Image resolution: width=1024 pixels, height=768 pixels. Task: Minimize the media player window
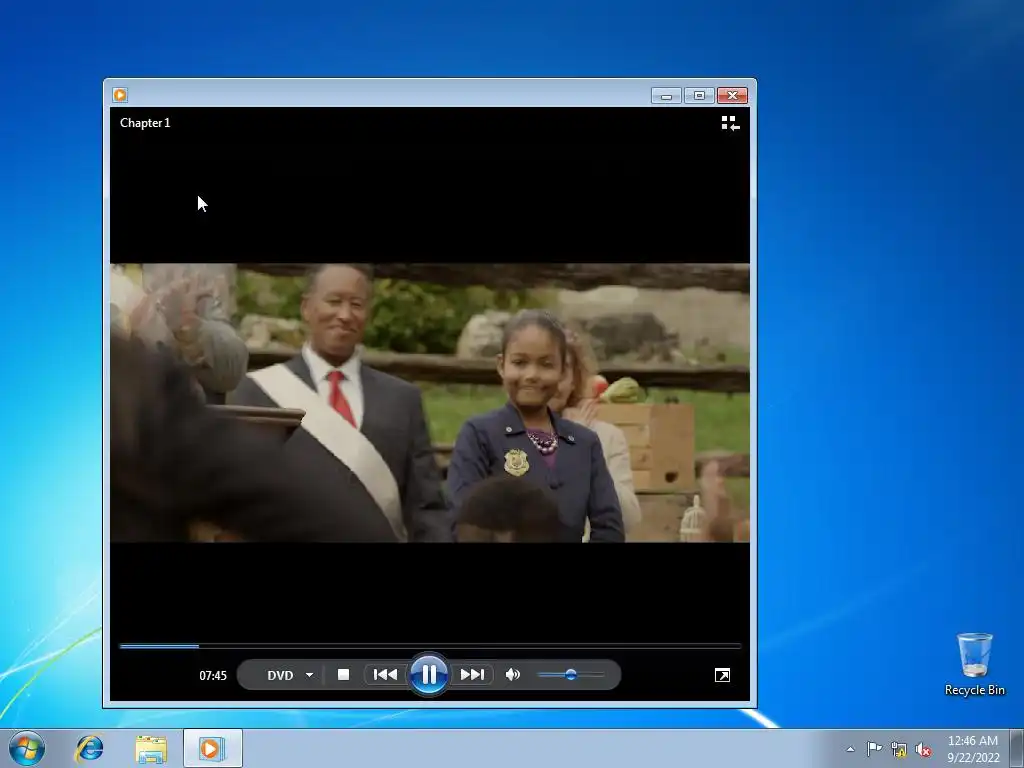(666, 96)
